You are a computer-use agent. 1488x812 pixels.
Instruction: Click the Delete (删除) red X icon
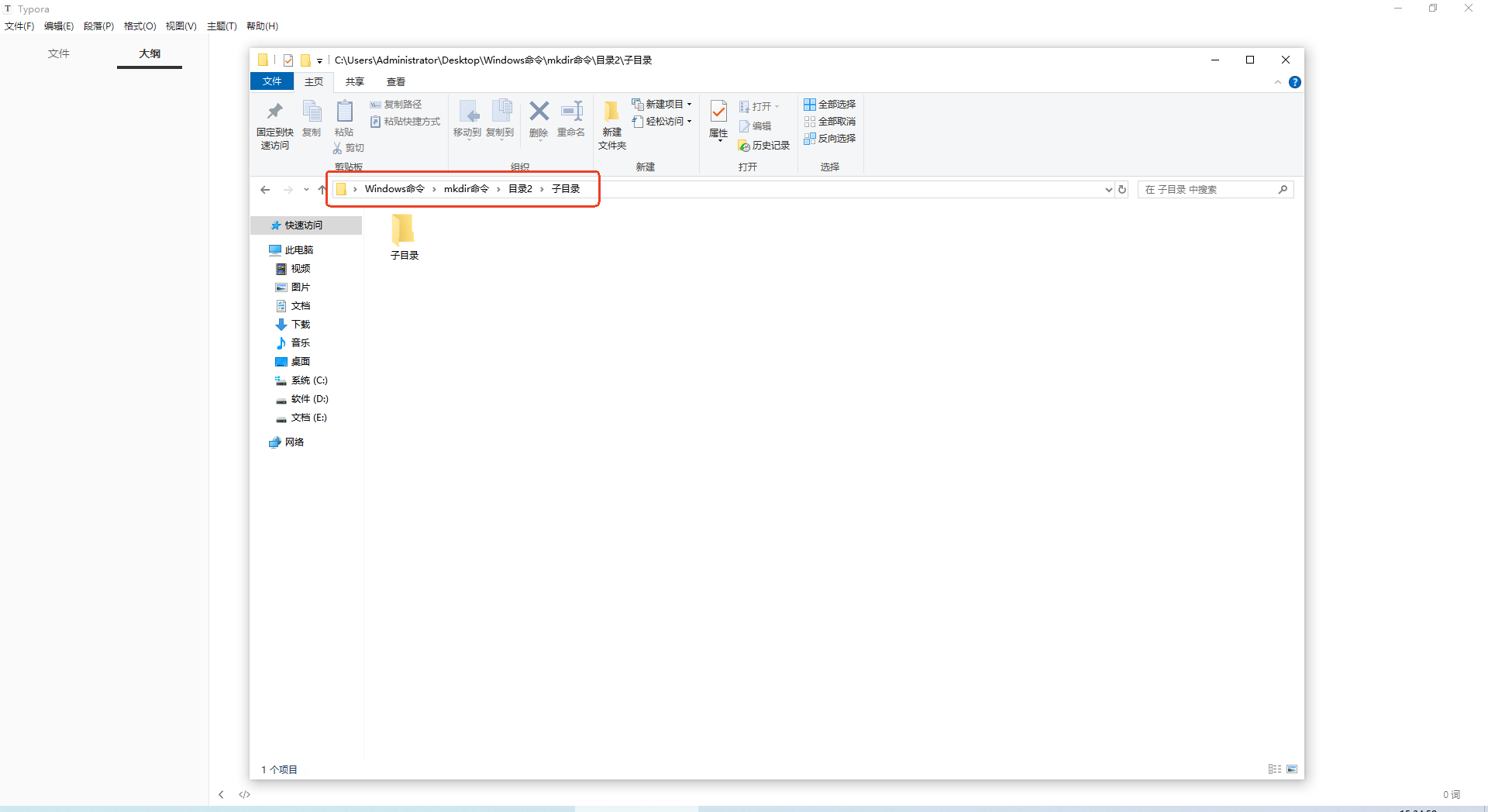[539, 112]
